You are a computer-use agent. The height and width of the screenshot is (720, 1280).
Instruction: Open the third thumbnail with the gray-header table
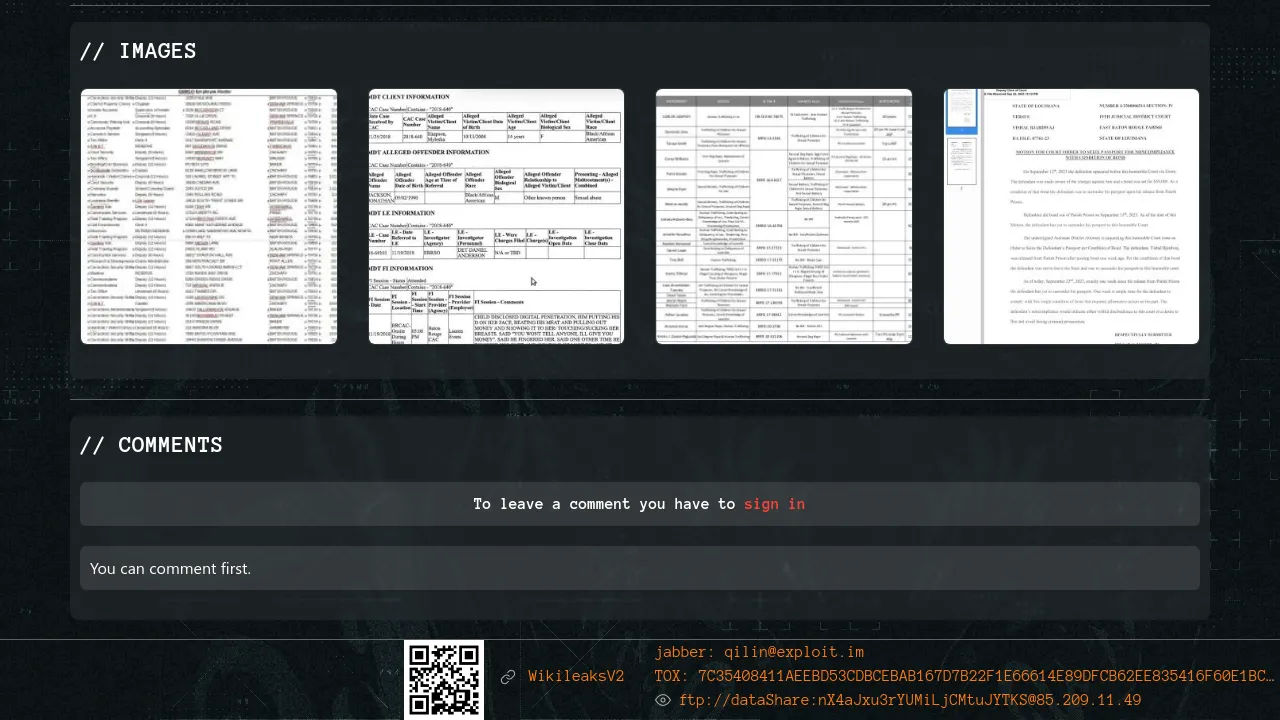(x=784, y=216)
